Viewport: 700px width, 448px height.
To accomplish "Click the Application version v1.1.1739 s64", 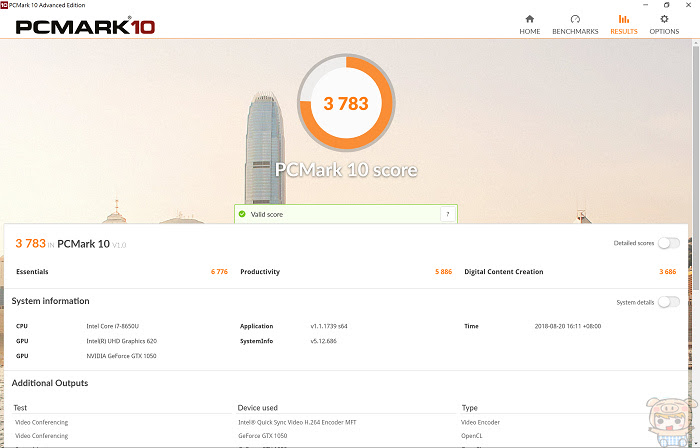I will coord(329,326).
